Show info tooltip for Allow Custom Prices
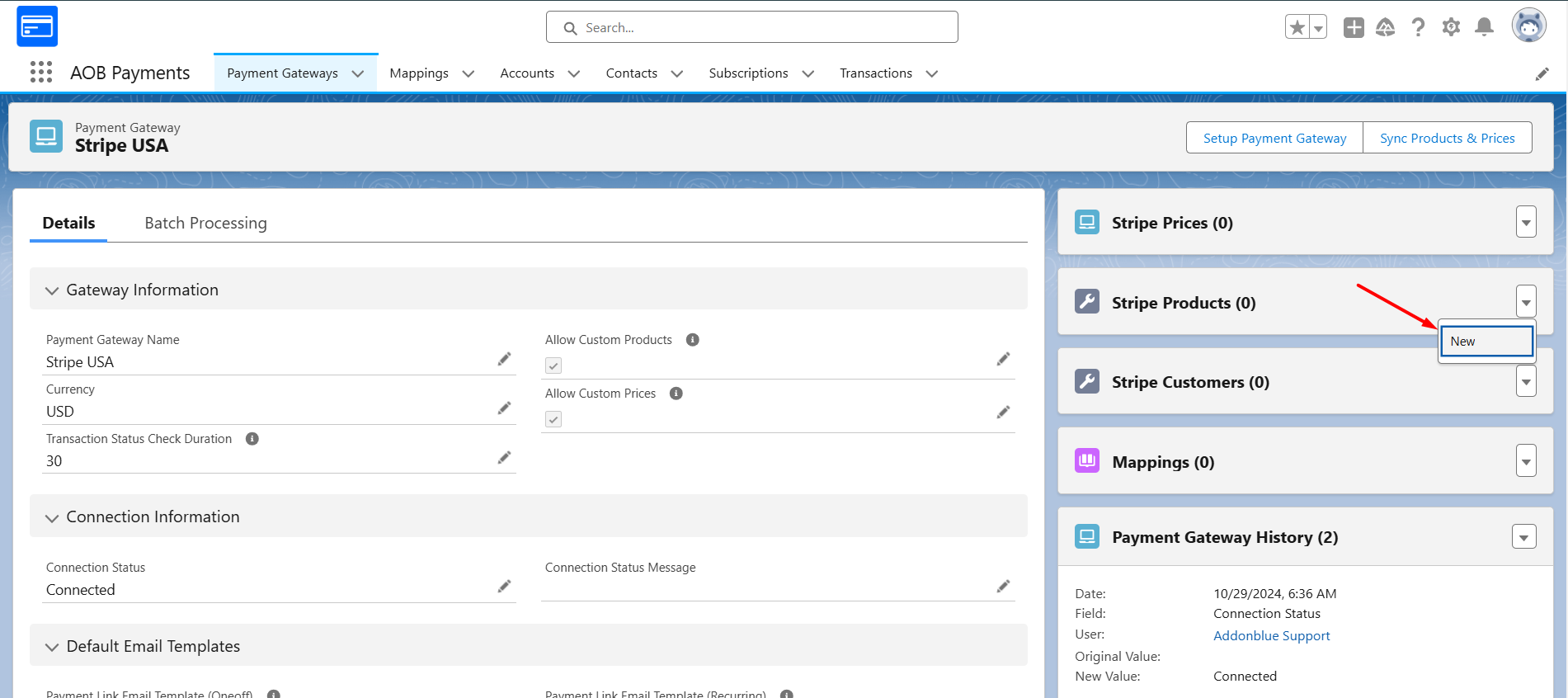The width and height of the screenshot is (1568, 698). [x=676, y=394]
